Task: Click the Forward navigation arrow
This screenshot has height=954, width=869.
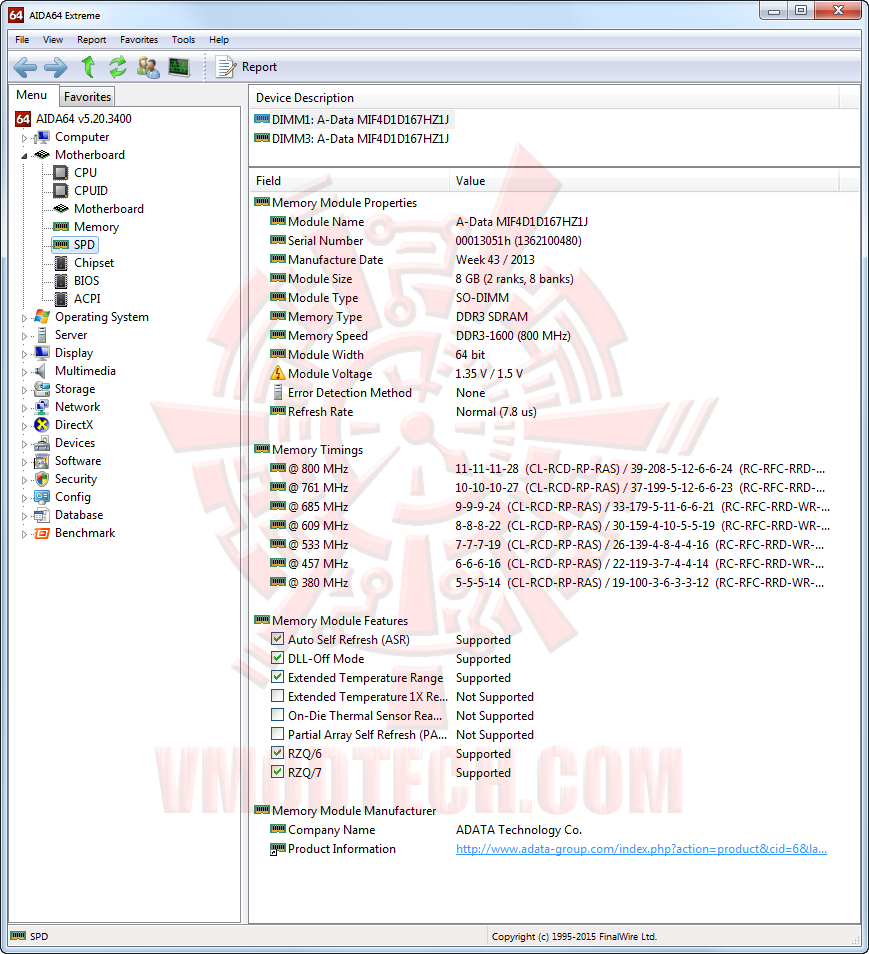Action: click(55, 67)
